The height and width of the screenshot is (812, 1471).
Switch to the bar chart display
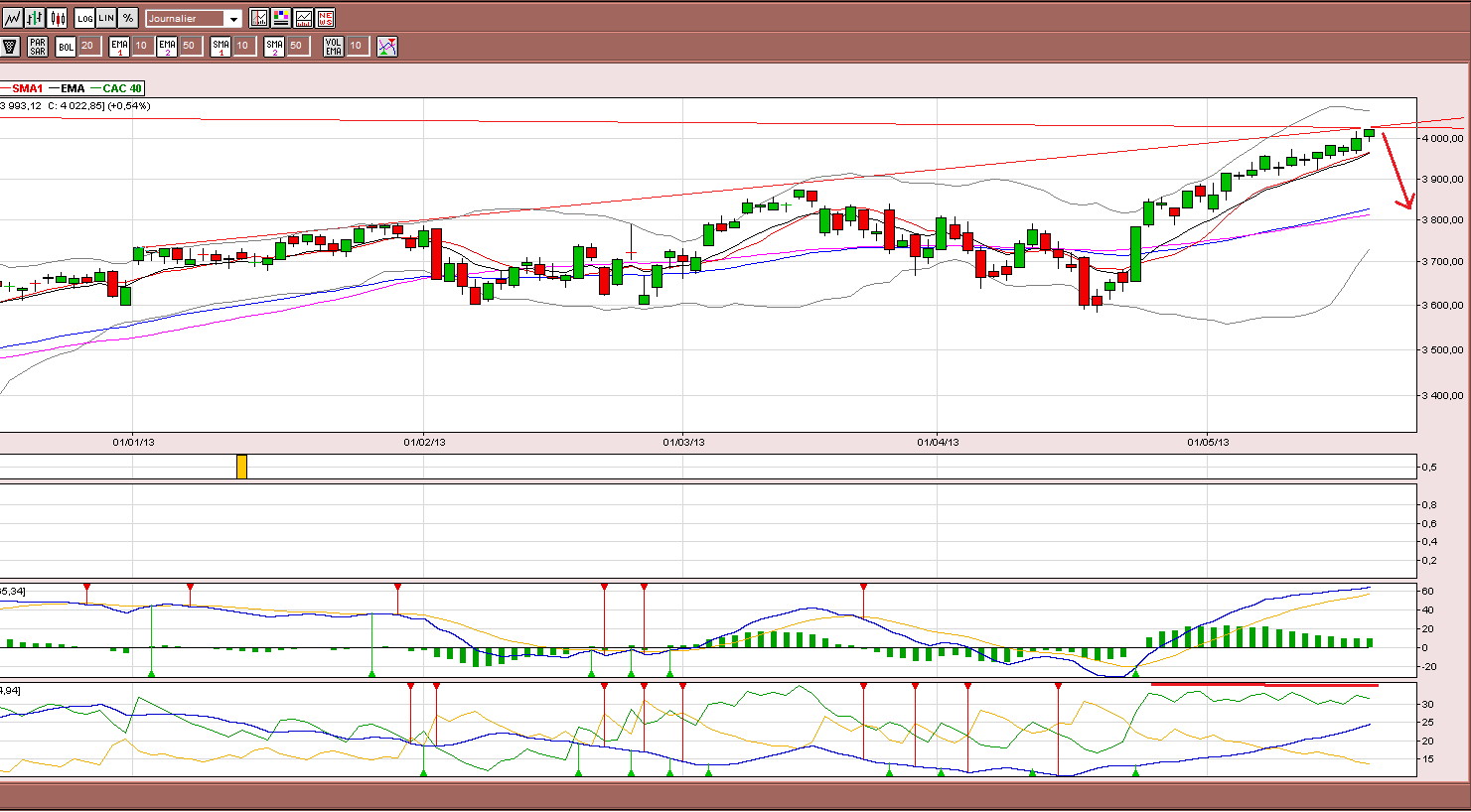click(x=35, y=18)
